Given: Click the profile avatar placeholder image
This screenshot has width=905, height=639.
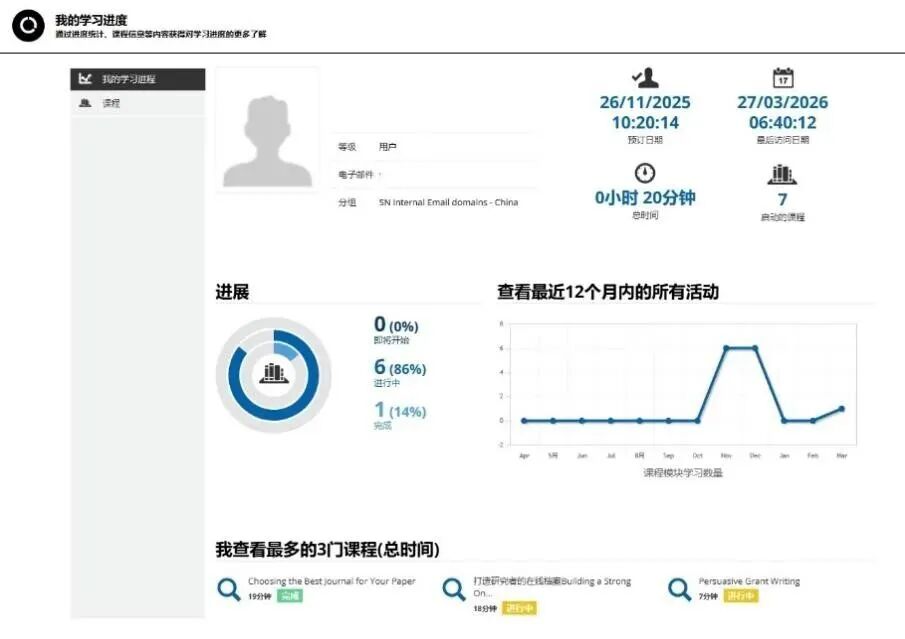Looking at the screenshot, I should pyautogui.click(x=267, y=130).
